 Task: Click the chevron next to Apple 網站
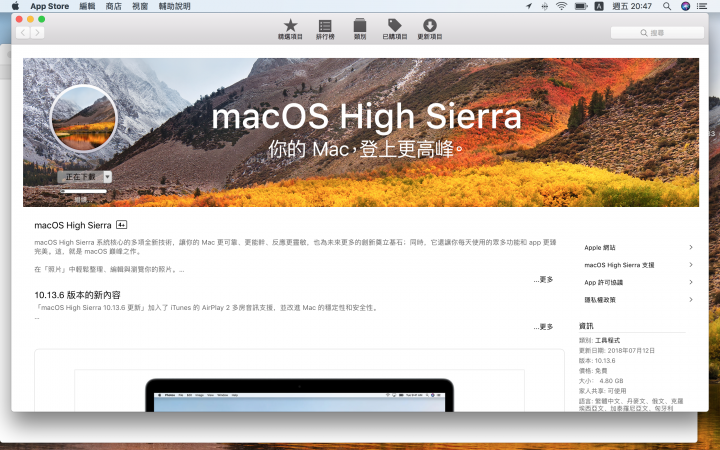pyautogui.click(x=691, y=248)
